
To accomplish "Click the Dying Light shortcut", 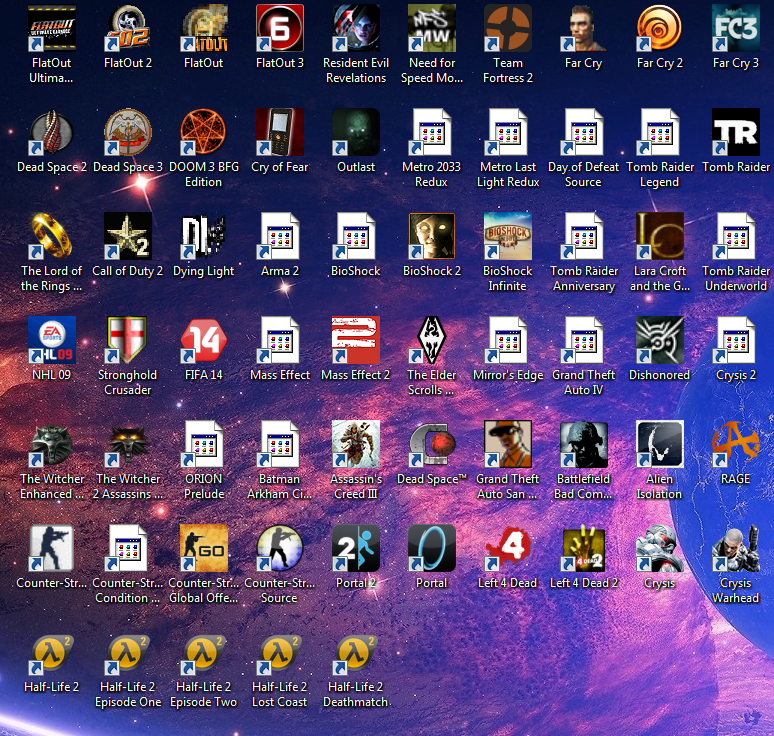I will [203, 237].
